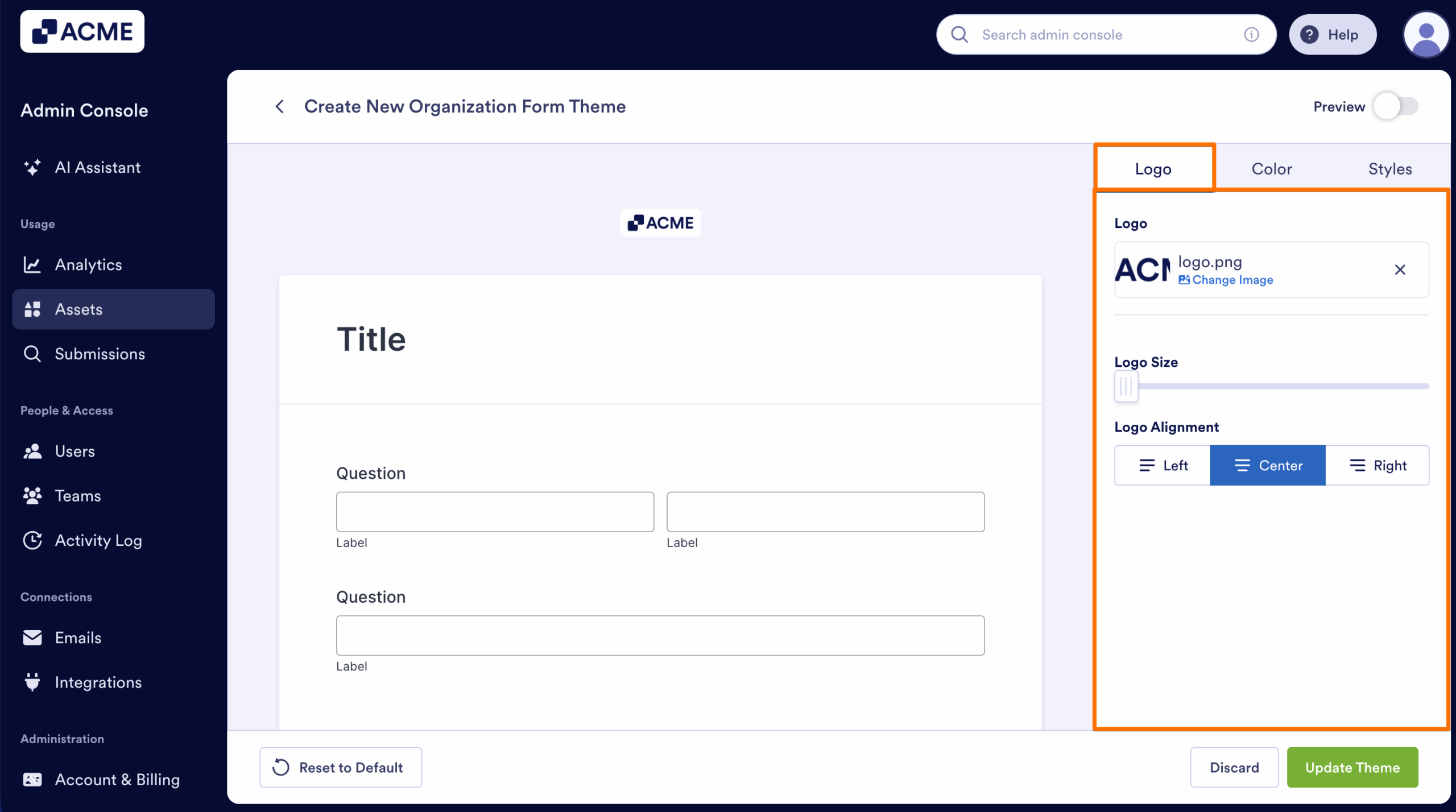Adjust the Logo Size slider
Image resolution: width=1456 pixels, height=812 pixels.
tap(1126, 386)
